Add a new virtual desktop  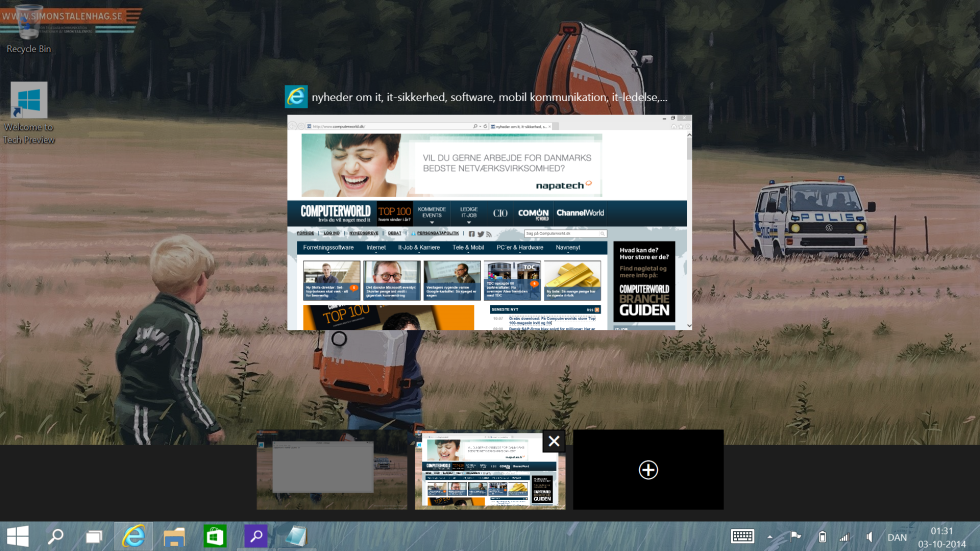[x=648, y=470]
